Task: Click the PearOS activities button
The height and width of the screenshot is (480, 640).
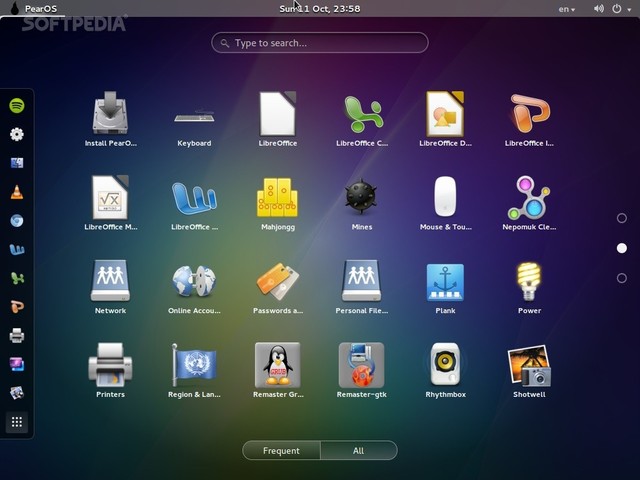Action: (x=33, y=8)
